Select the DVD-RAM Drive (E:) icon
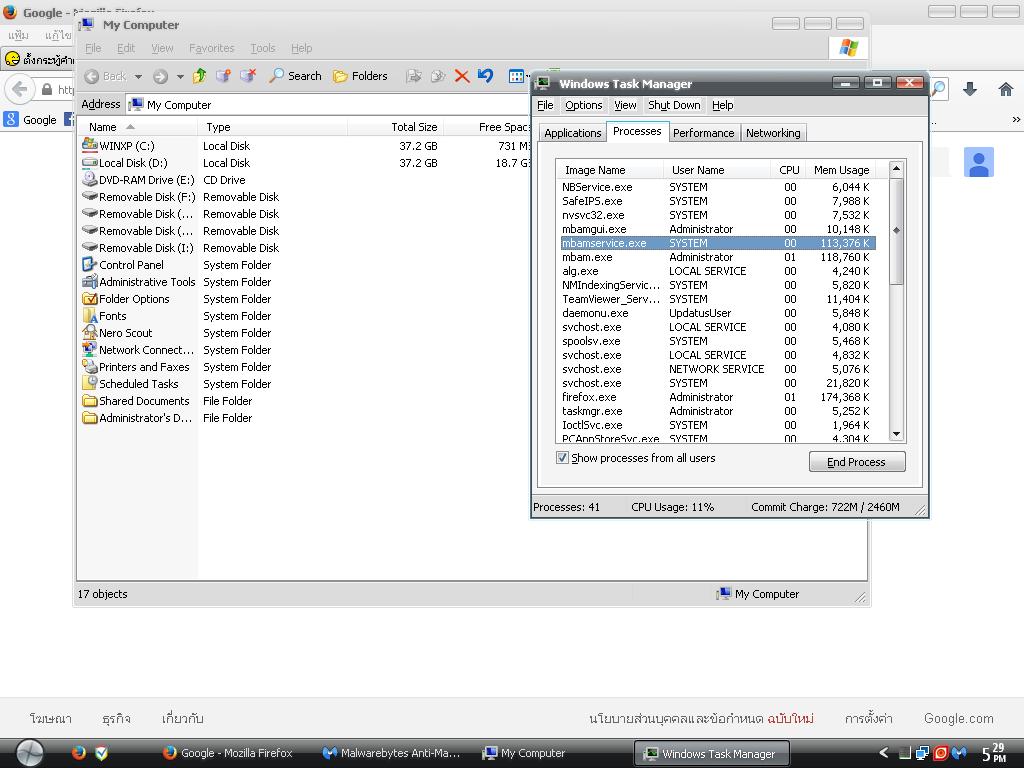 tap(90, 180)
